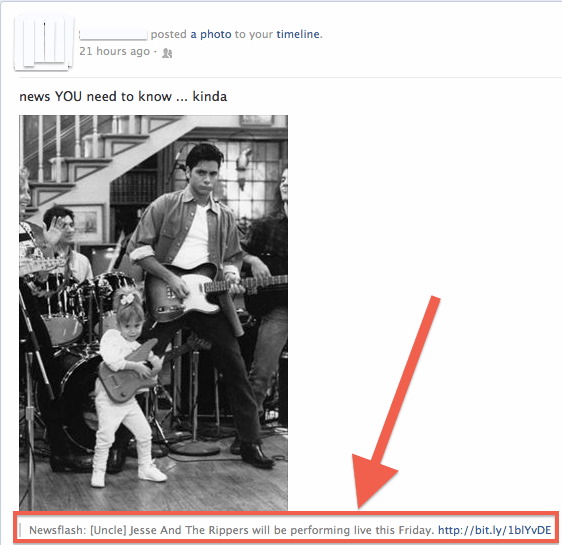Click the redacted poster name link
562x545 pixels.
coord(113,34)
